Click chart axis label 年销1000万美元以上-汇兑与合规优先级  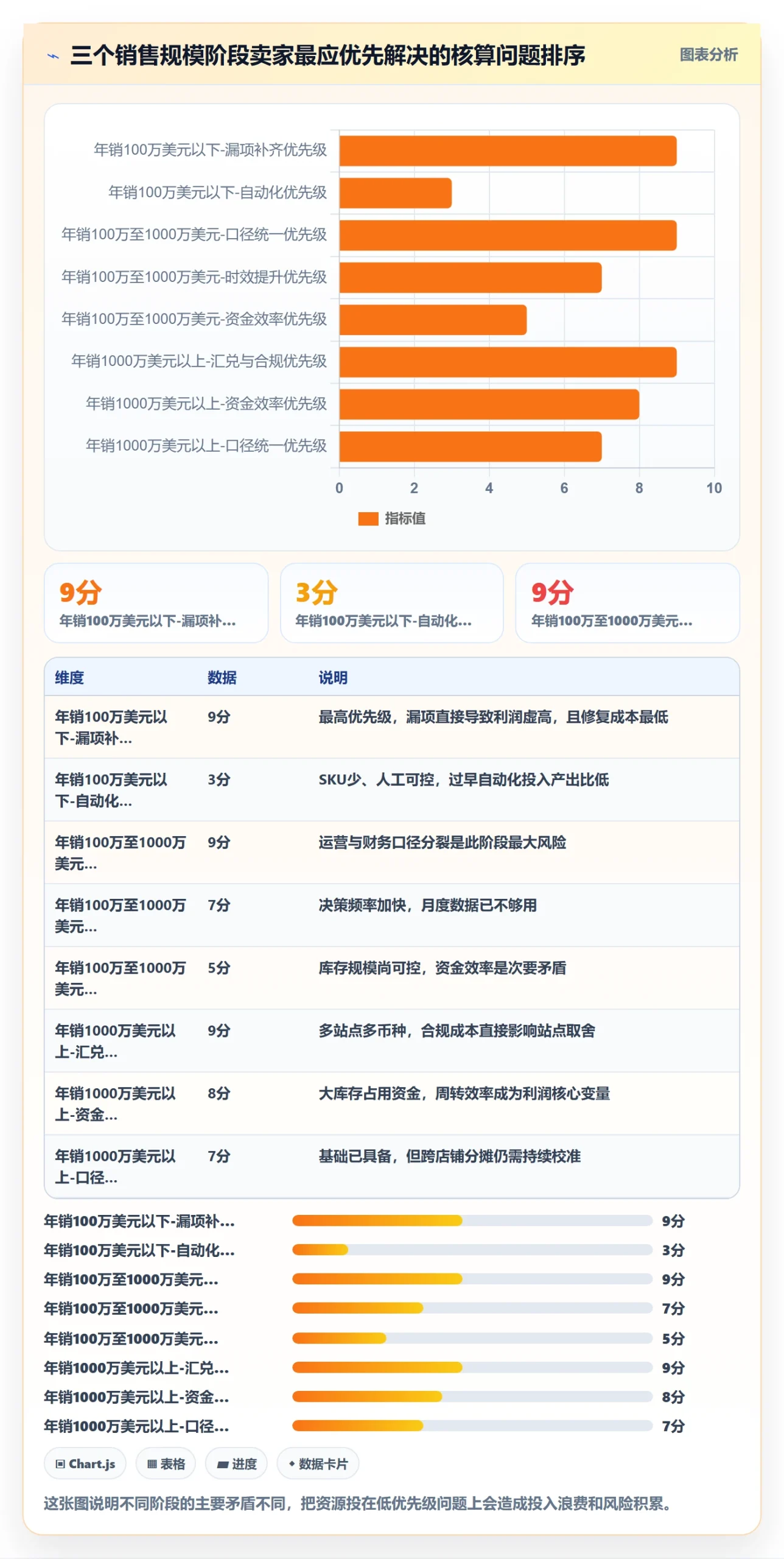pyautogui.click(x=199, y=361)
